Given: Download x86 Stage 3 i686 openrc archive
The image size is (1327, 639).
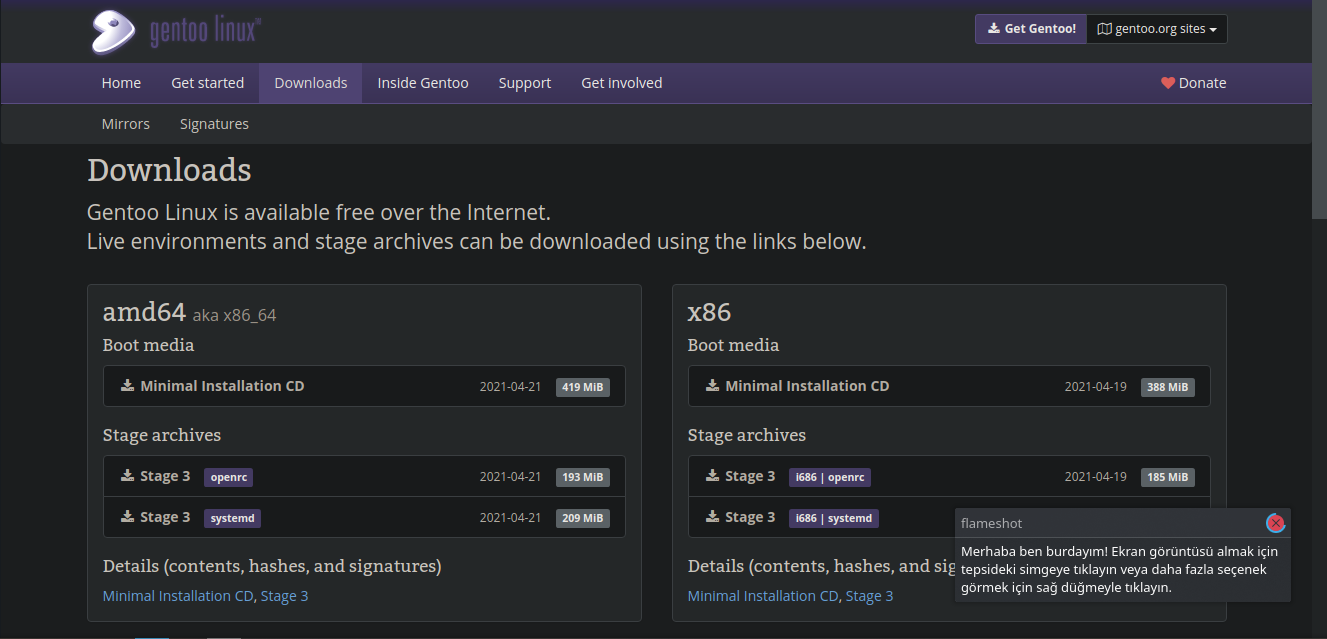Looking at the screenshot, I should pos(949,476).
